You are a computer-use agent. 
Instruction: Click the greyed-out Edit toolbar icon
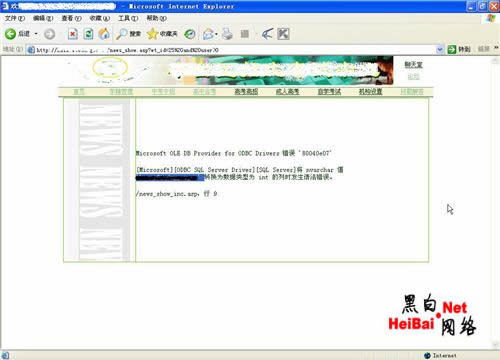pos(245,34)
